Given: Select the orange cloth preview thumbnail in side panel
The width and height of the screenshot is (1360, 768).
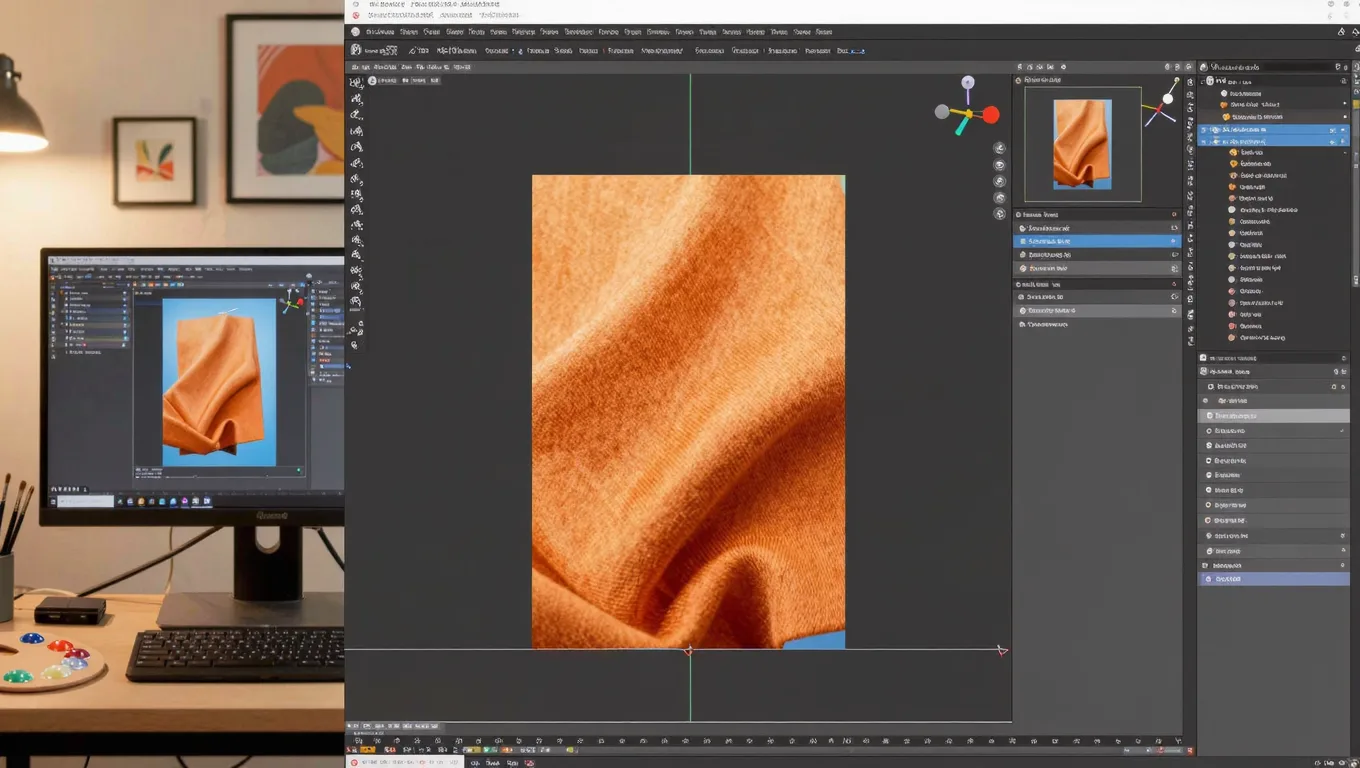Looking at the screenshot, I should tap(1082, 144).
